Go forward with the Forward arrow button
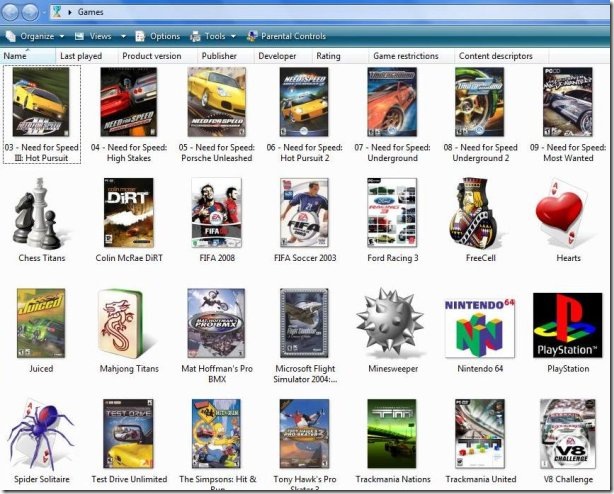Screen dimensions: 614x494 [x=30, y=12]
